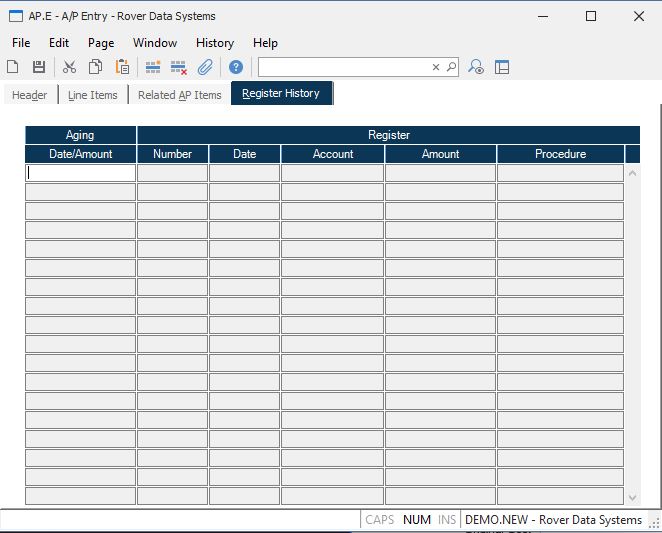Image resolution: width=662 pixels, height=533 pixels.
Task: Click the Save disk icon
Action: pyautogui.click(x=39, y=67)
